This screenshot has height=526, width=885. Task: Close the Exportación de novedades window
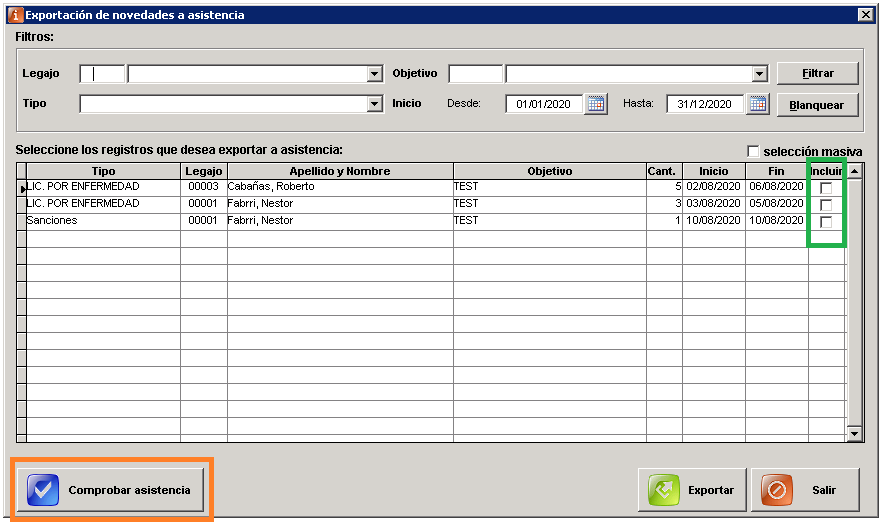pos(865,15)
